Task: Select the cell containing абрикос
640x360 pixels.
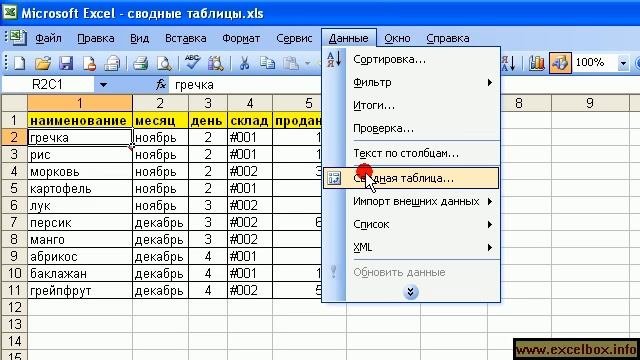Action: click(80, 256)
